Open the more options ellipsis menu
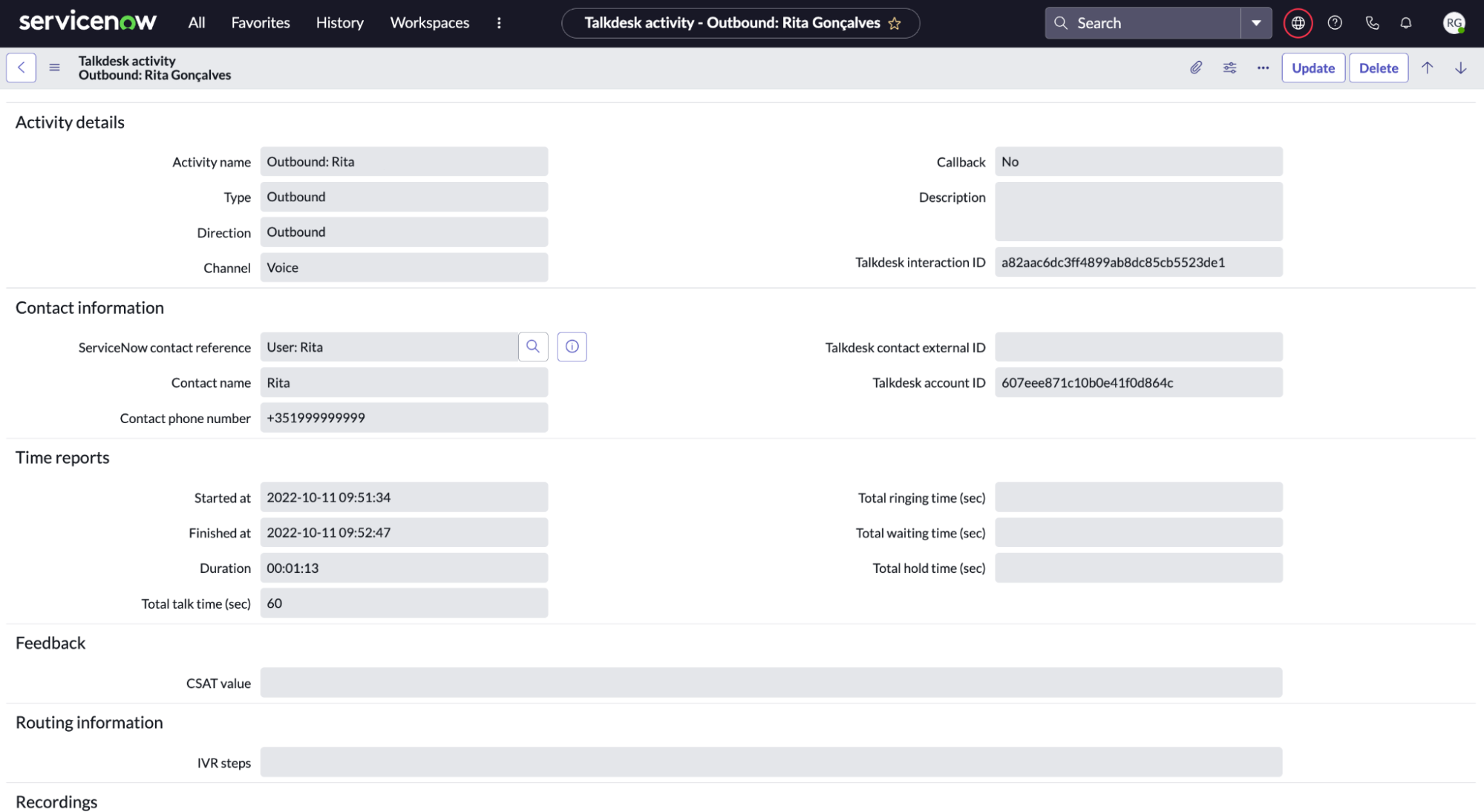1484x812 pixels. 1263,68
